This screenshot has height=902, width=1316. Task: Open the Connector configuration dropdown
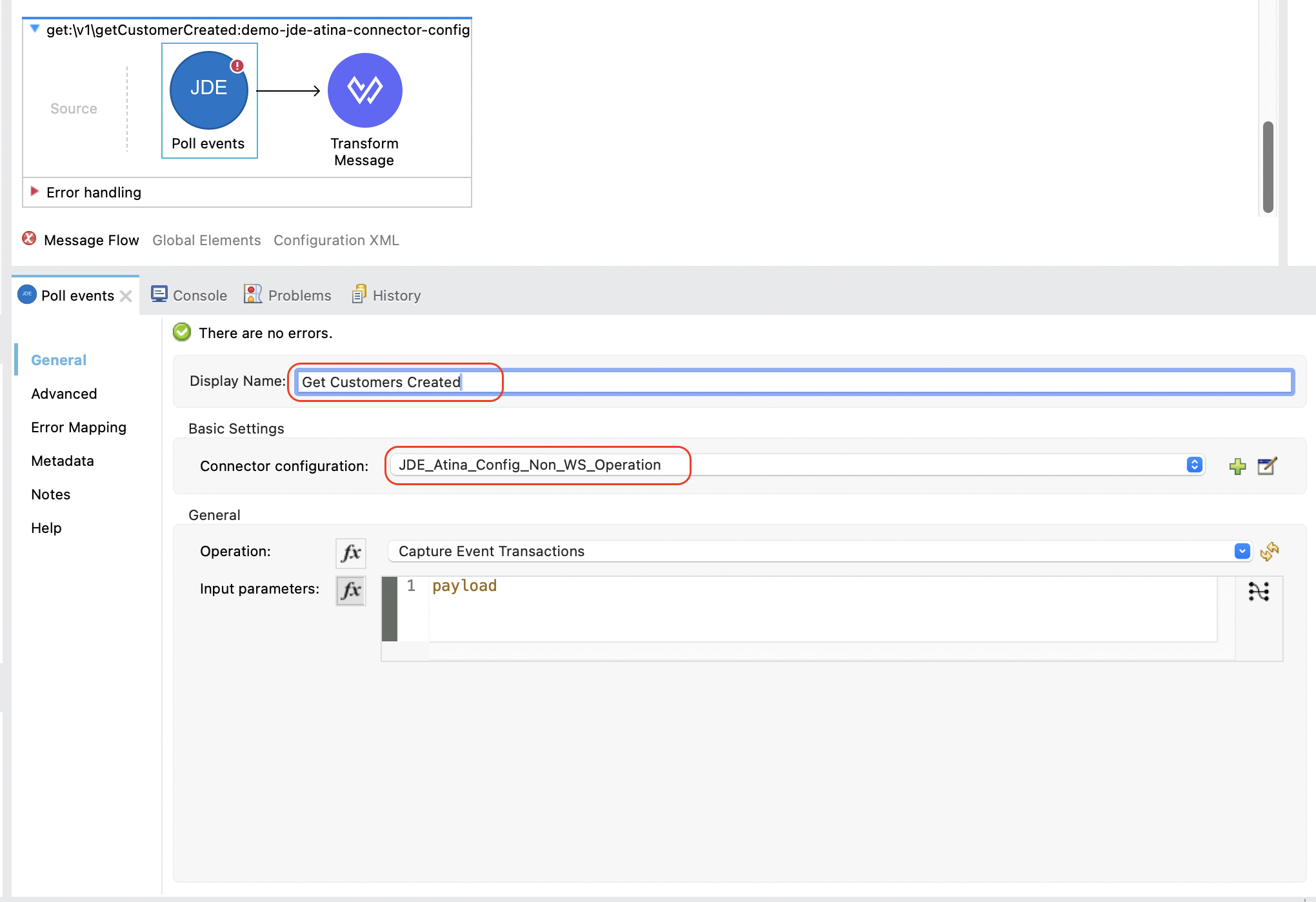pyautogui.click(x=1194, y=465)
